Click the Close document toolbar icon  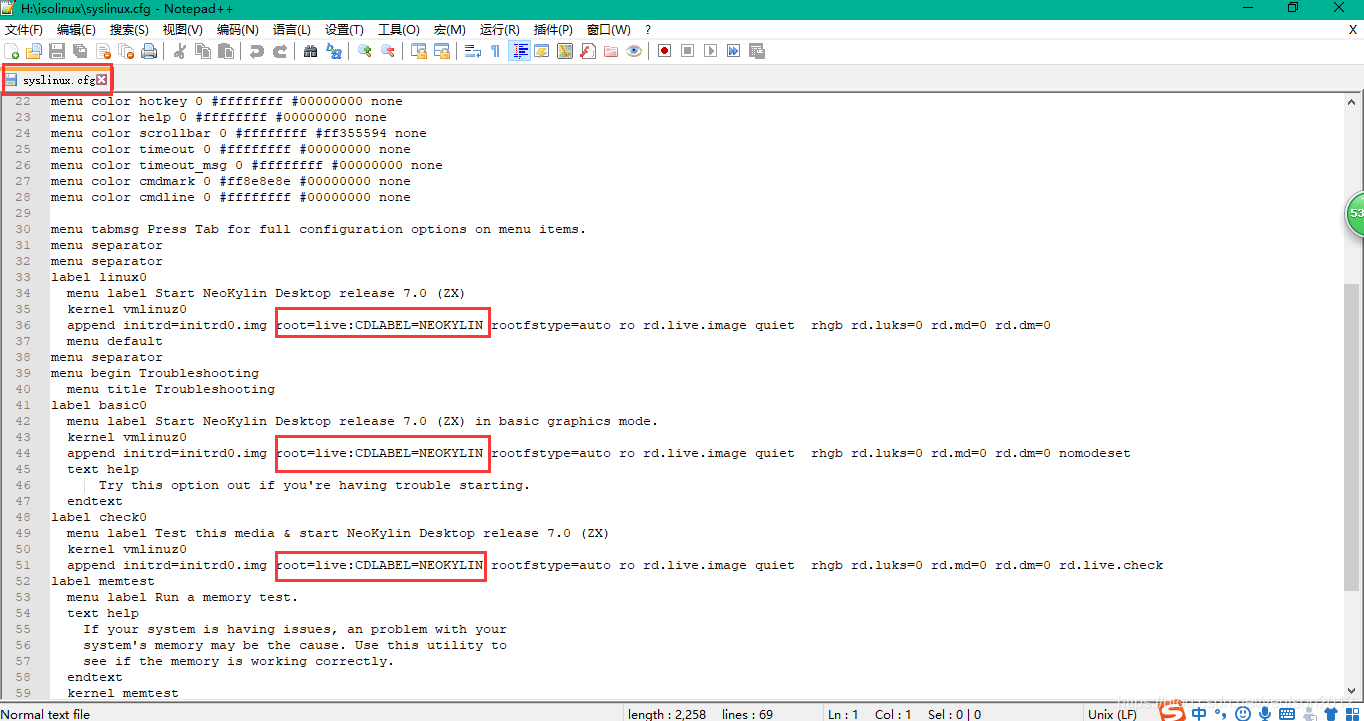pos(103,51)
